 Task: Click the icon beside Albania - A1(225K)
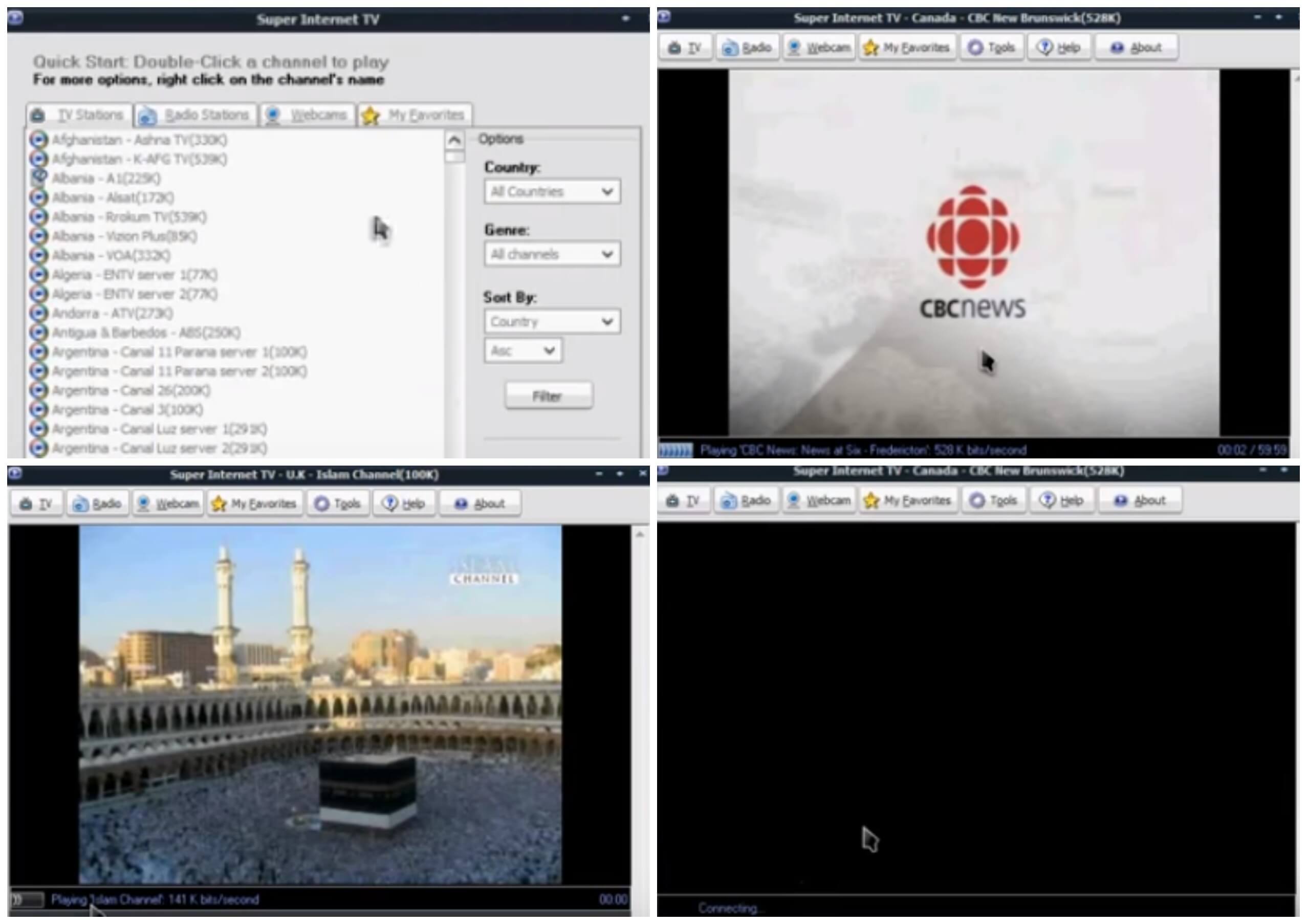point(38,178)
